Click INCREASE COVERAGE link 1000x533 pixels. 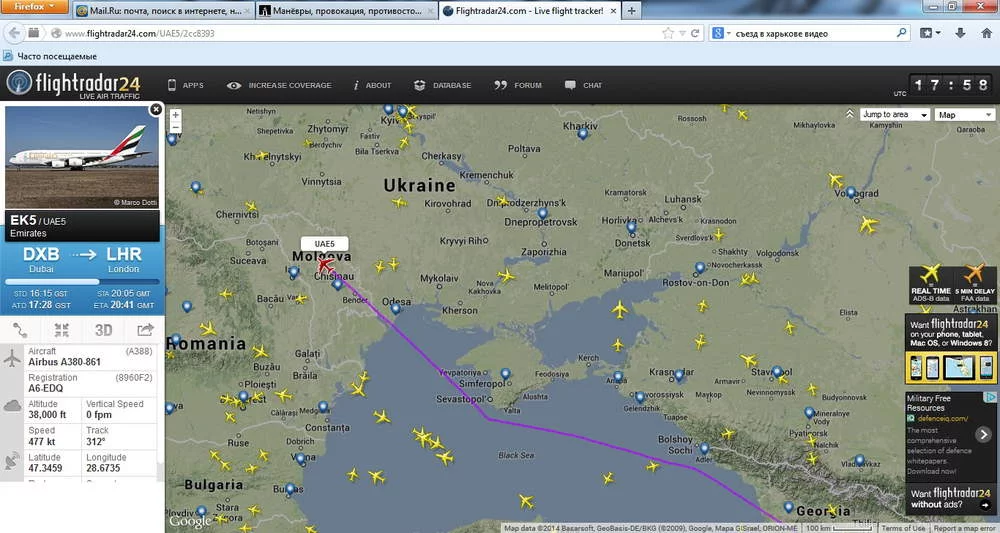tap(279, 85)
